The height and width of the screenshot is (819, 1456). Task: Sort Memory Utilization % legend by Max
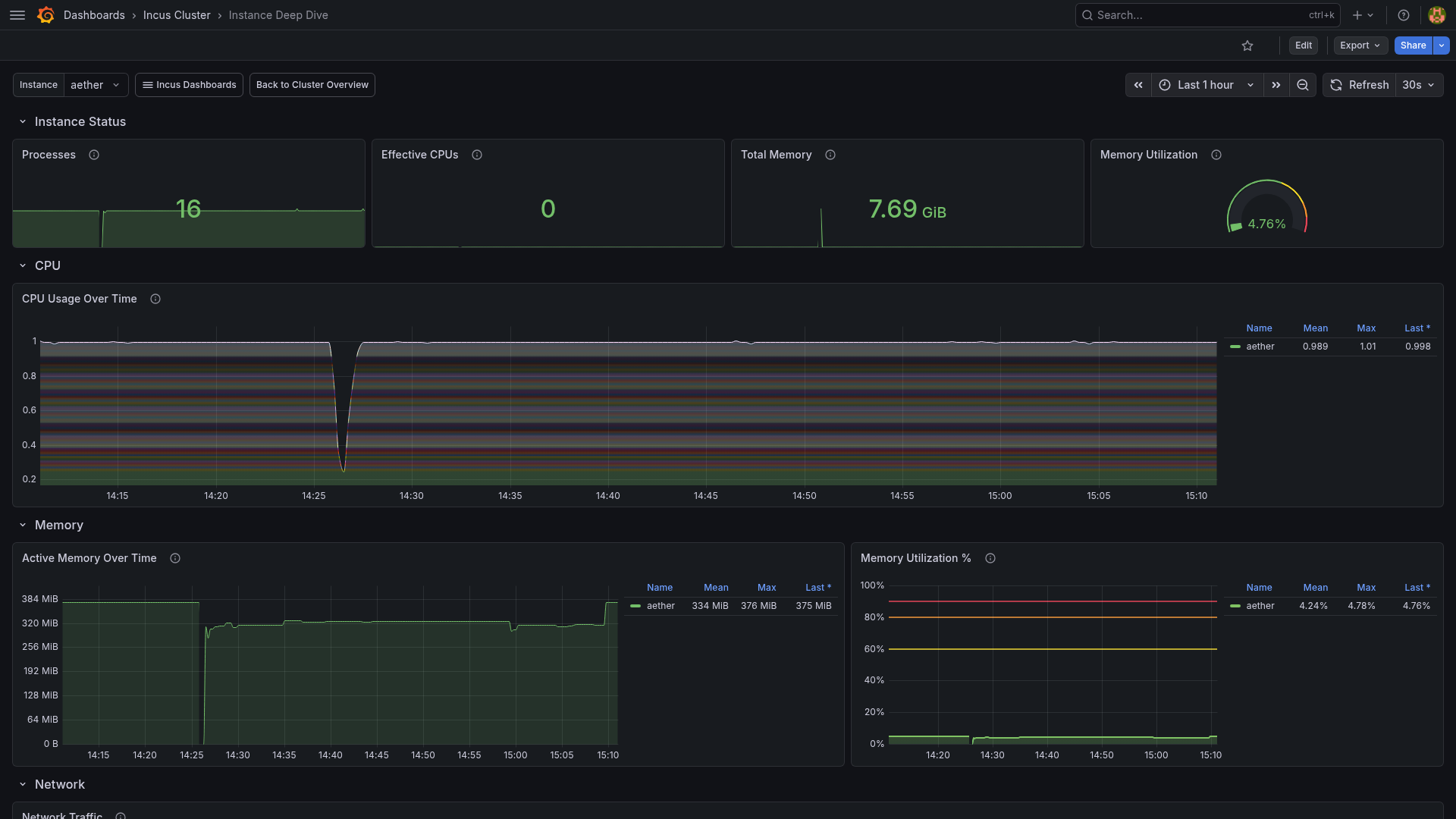point(1367,588)
